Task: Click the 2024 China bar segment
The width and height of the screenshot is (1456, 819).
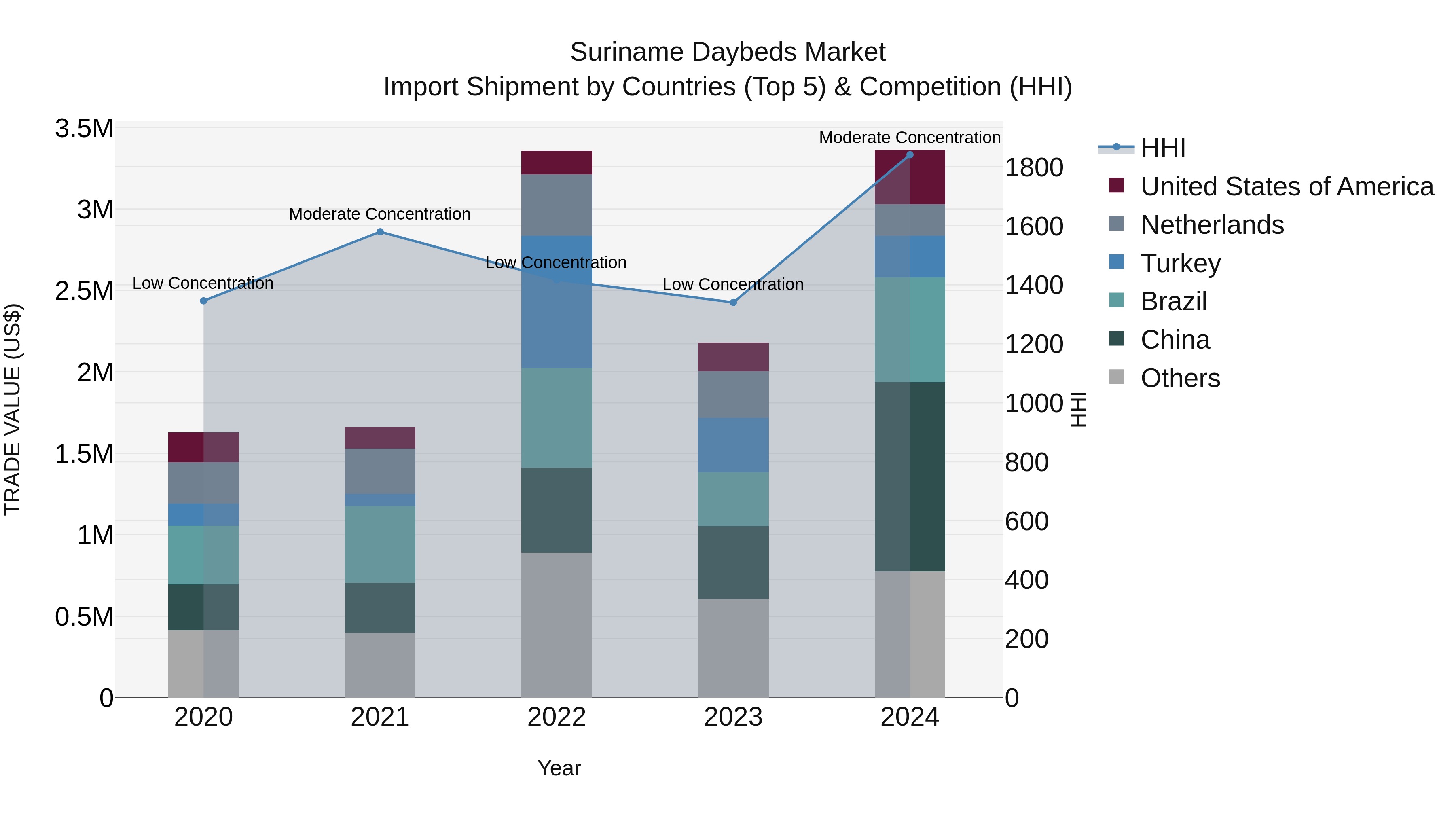Action: pos(910,476)
